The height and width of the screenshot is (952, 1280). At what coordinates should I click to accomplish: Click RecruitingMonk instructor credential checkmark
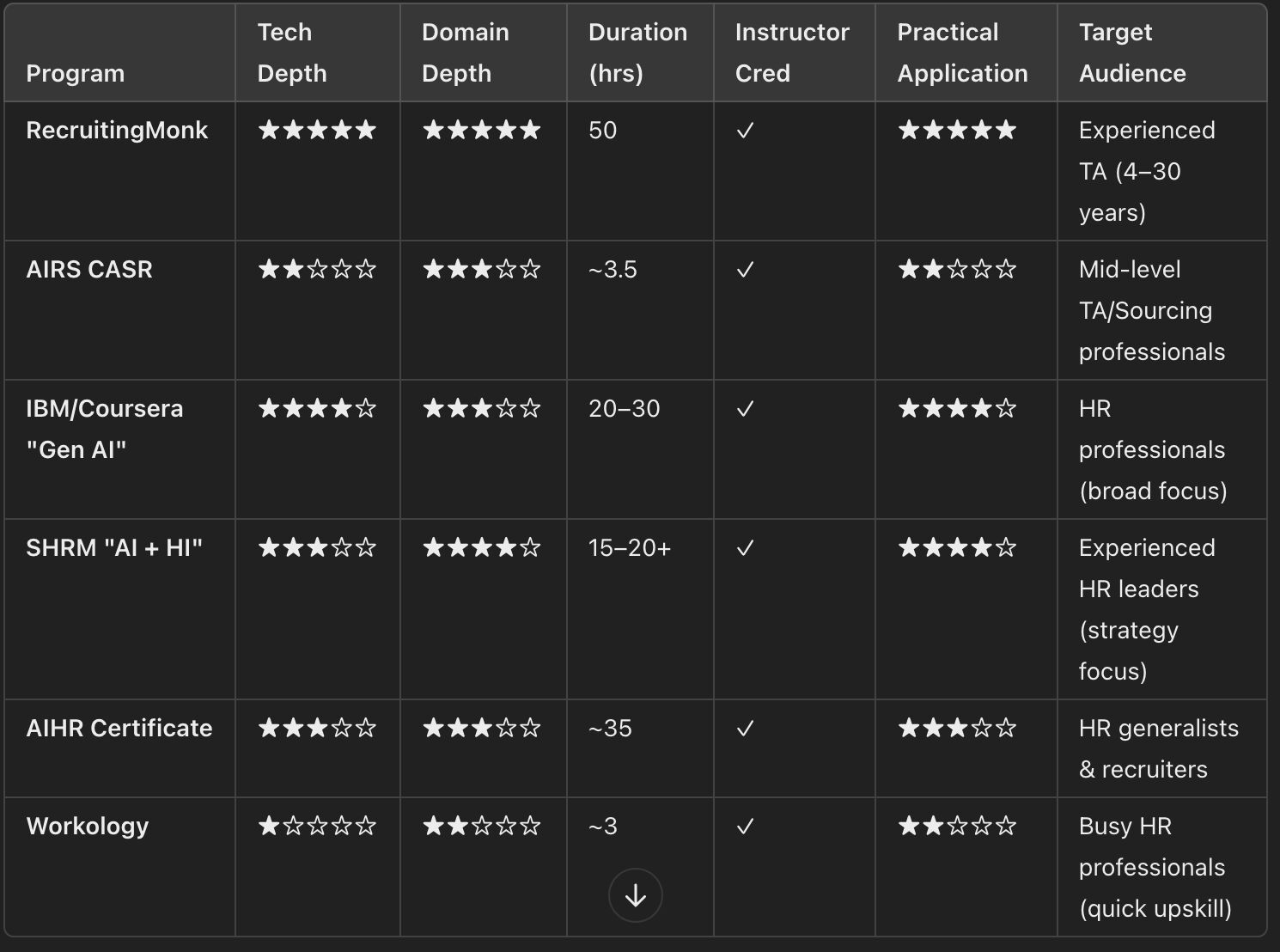click(x=745, y=131)
